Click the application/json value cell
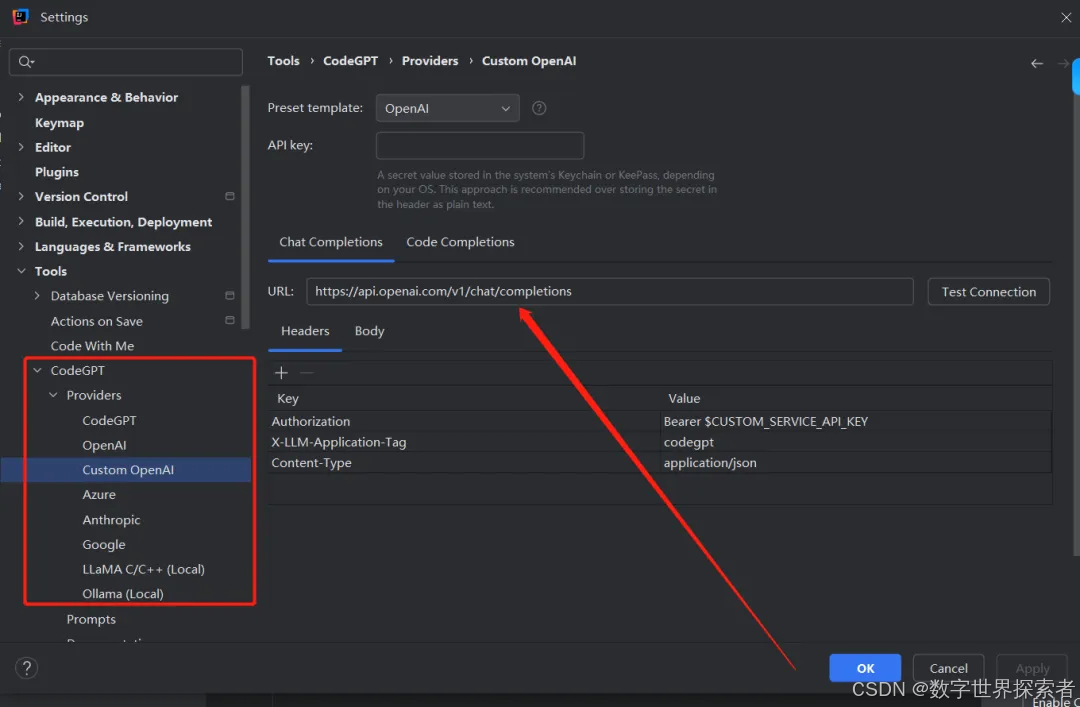Image resolution: width=1080 pixels, height=707 pixels. (x=855, y=462)
